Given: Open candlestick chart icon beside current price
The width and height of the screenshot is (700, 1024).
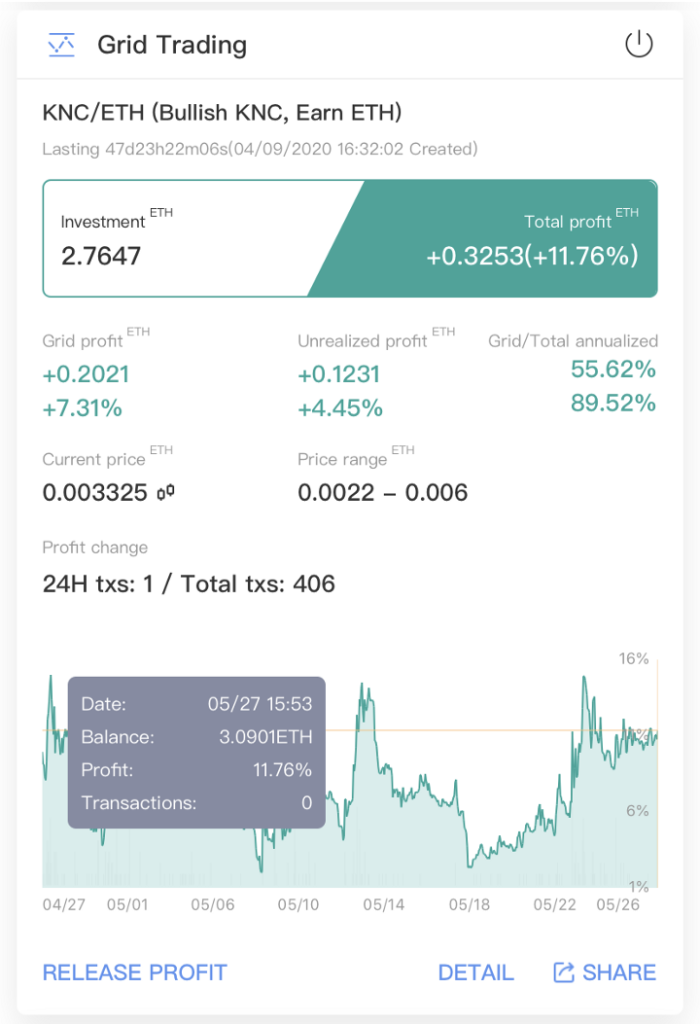Looking at the screenshot, I should [166, 492].
